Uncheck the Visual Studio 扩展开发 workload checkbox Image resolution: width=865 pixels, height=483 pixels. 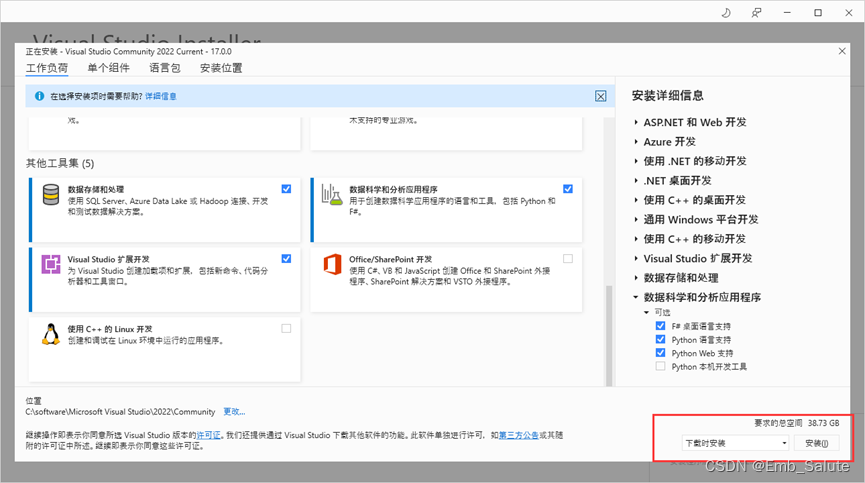[x=286, y=259]
